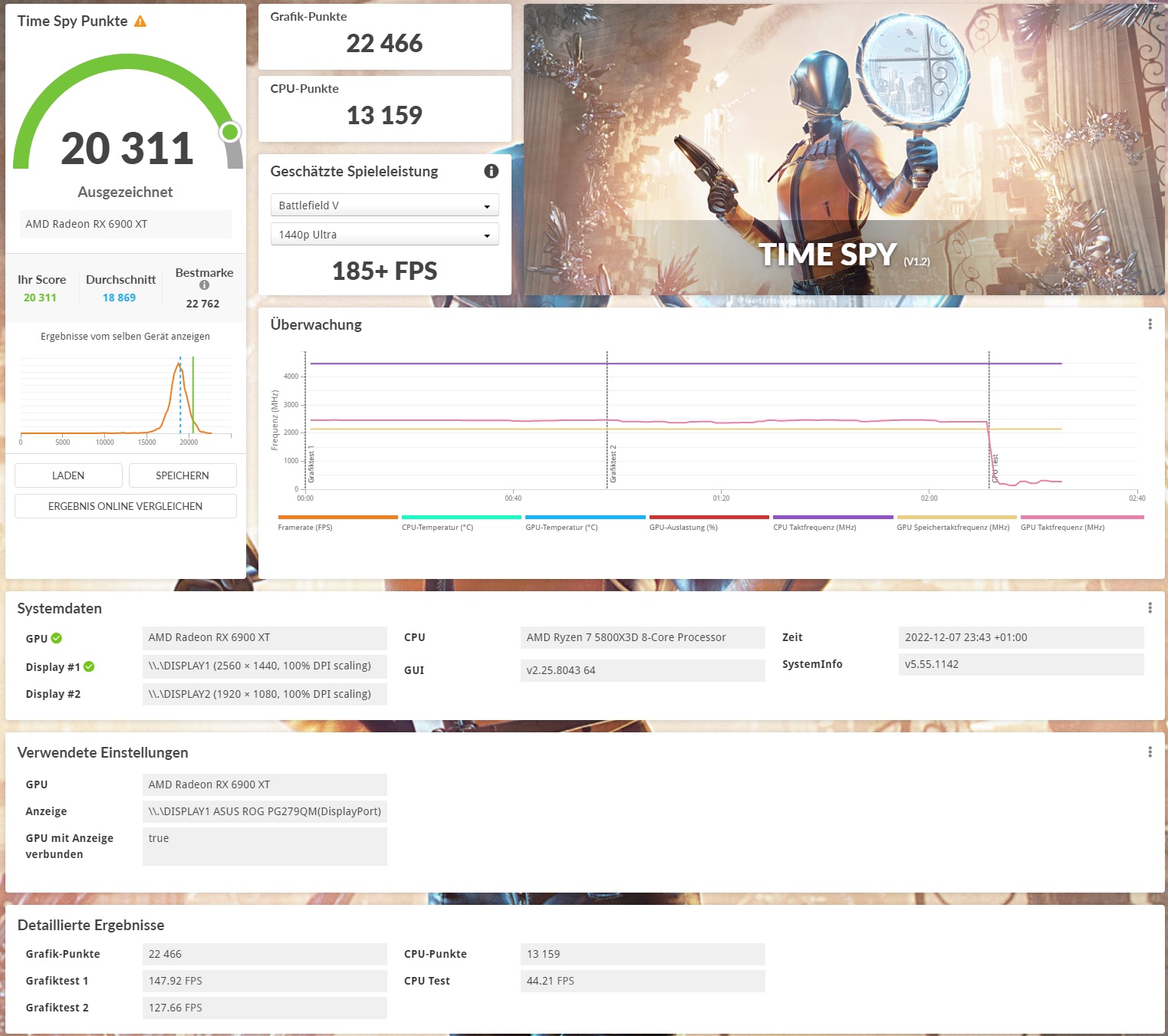1168x1036 pixels.
Task: Open the three-dot menu in Systemdaten panel
Action: (x=1150, y=608)
